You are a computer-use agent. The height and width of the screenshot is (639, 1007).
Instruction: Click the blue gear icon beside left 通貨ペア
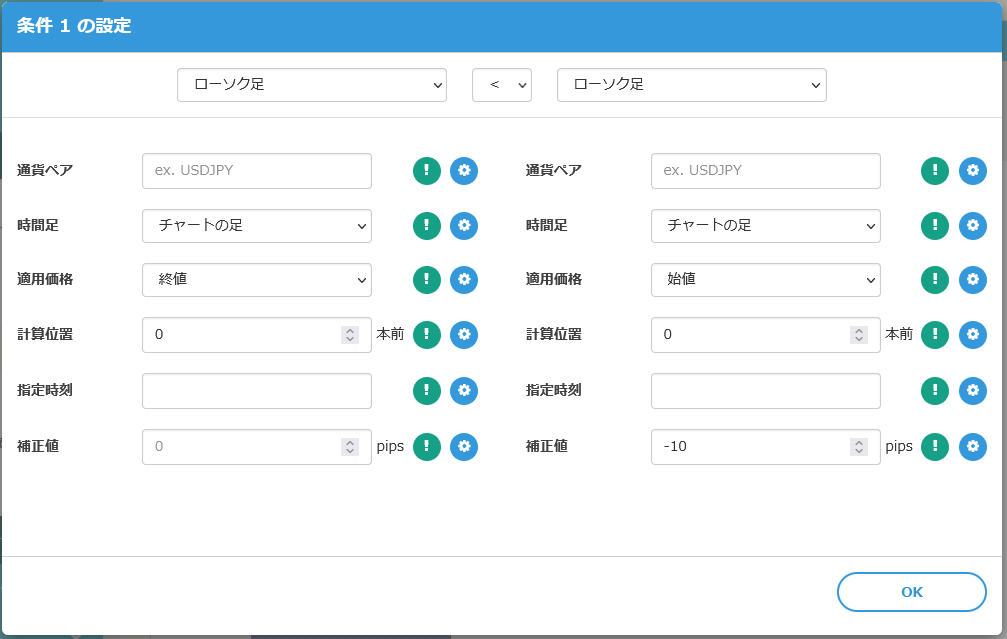pyautogui.click(x=464, y=171)
